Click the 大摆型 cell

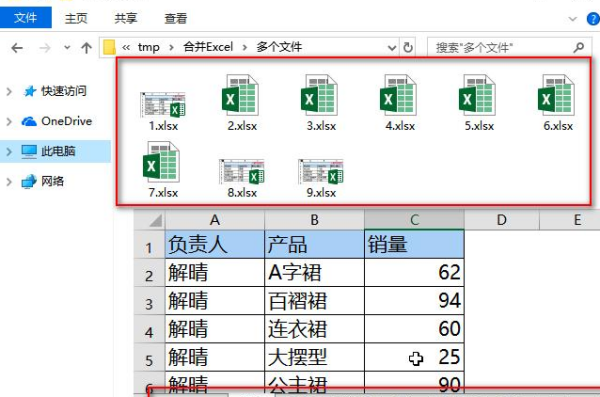[x=315, y=358]
